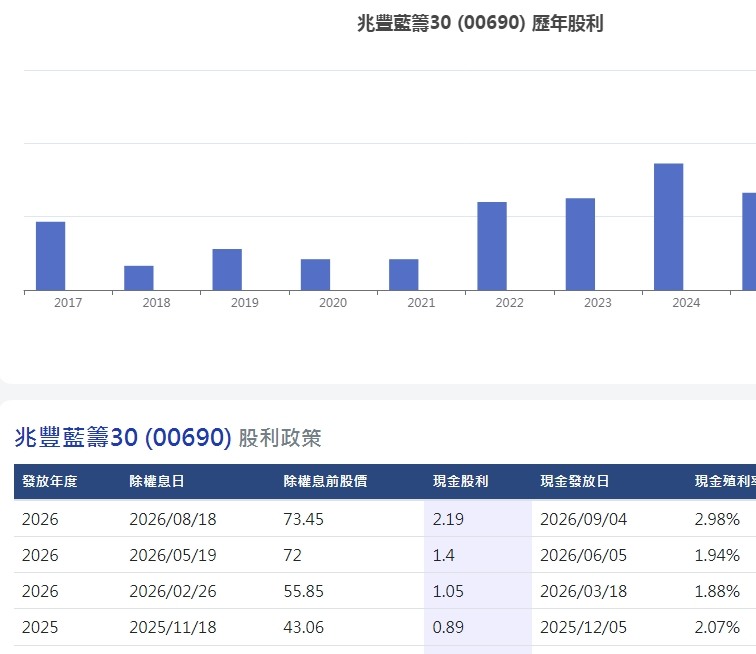
Task: Click the 發放年度 column header
Action: point(50,481)
